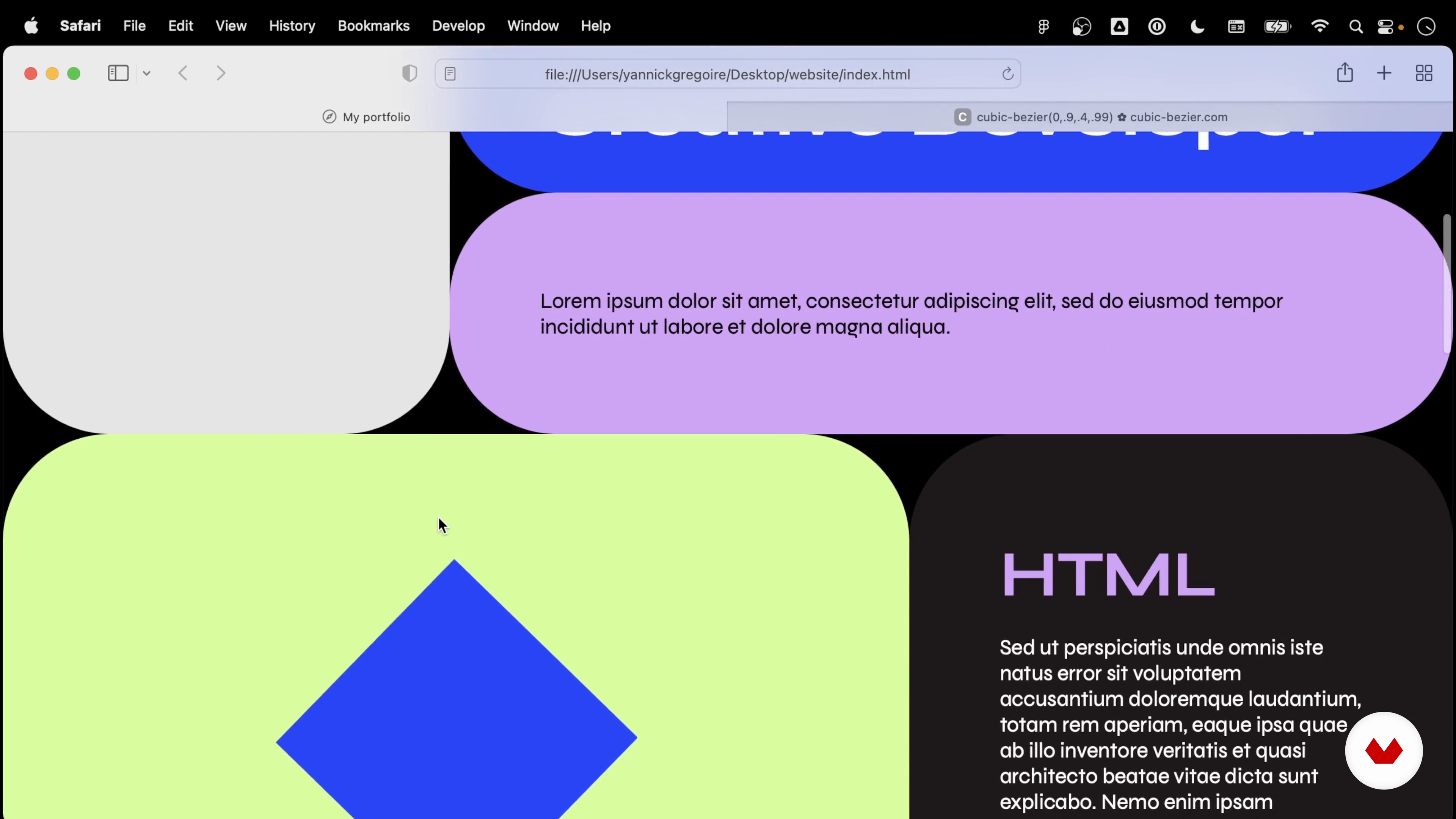Click the clock icon in menu bar
This screenshot has width=1456, height=819.
(1426, 27)
